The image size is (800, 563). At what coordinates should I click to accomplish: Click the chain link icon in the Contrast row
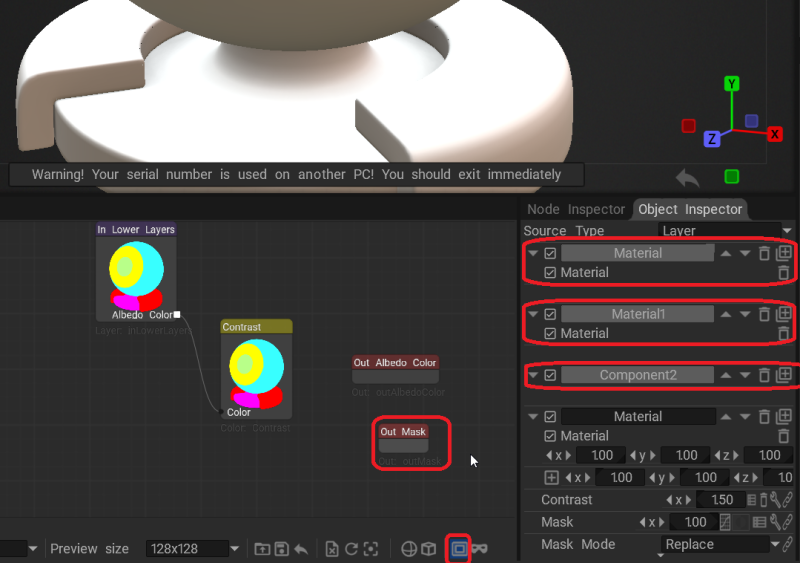coord(787,500)
